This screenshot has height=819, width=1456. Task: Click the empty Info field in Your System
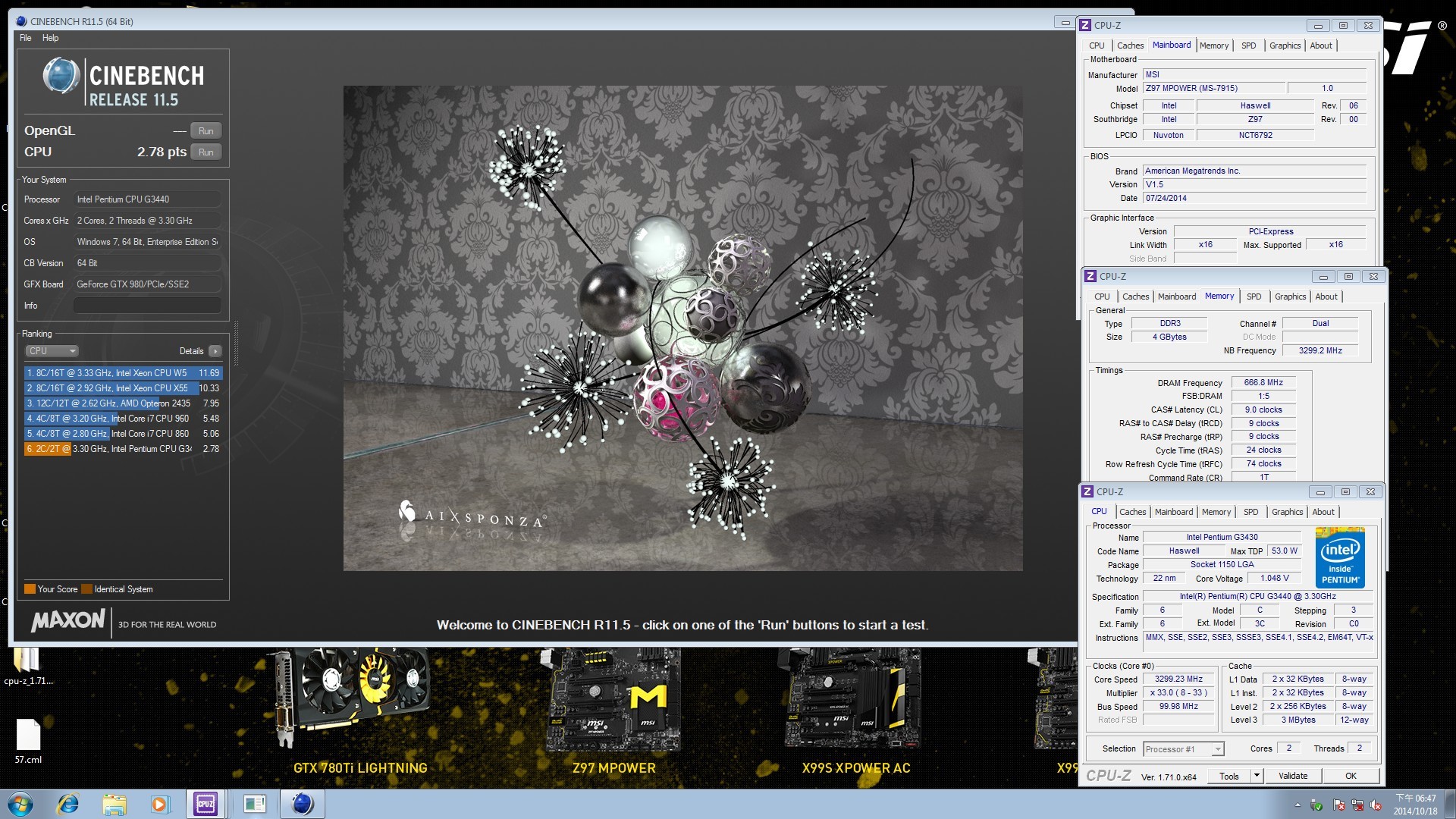pos(147,306)
